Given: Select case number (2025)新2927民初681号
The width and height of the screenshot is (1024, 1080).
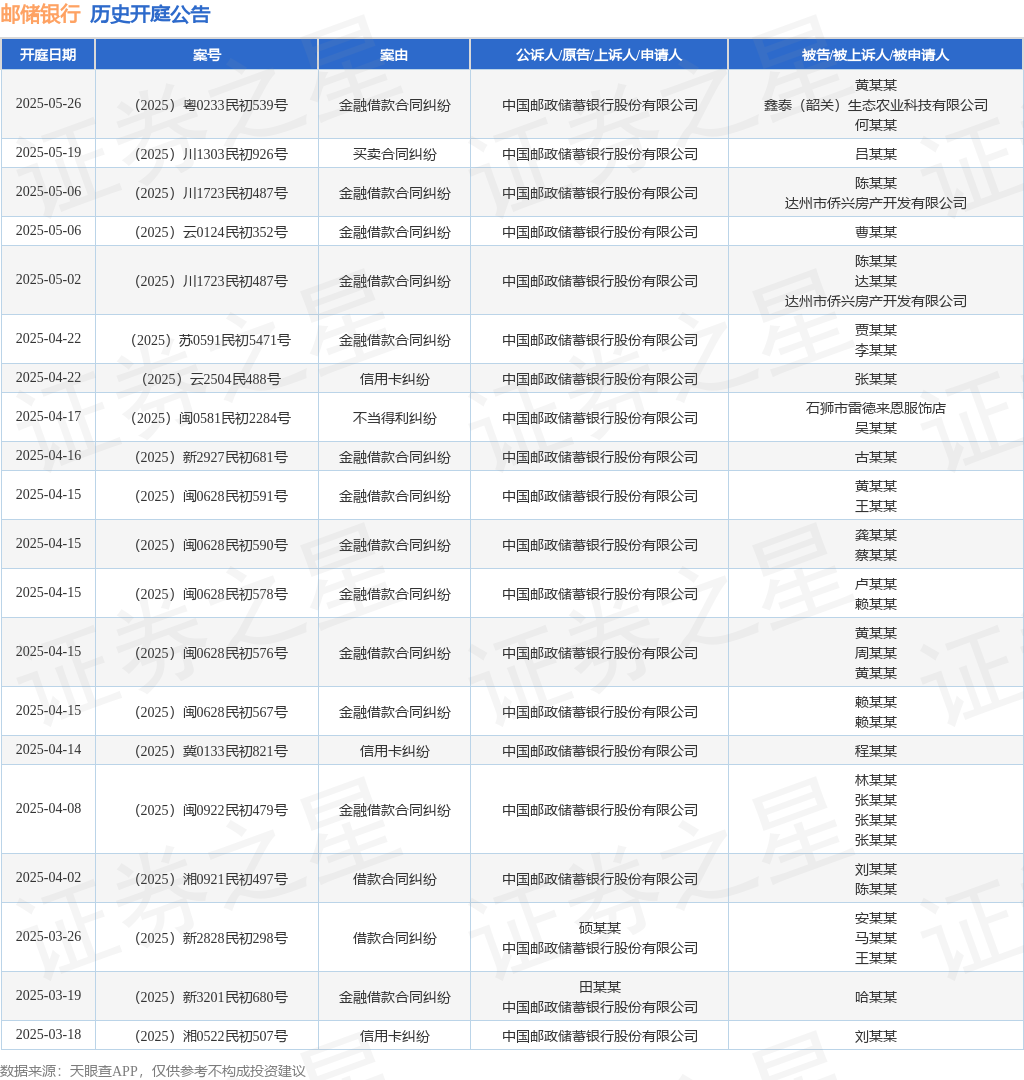Looking at the screenshot, I should click(x=210, y=457).
